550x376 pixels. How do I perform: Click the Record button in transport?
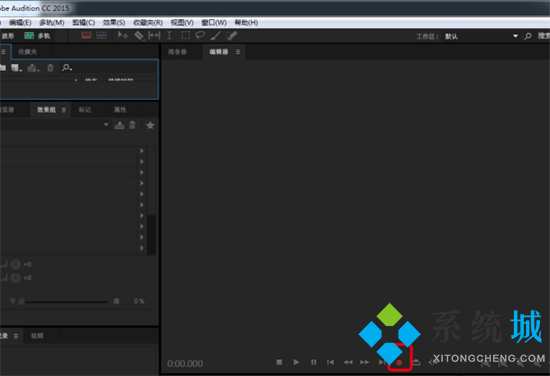(x=399, y=362)
